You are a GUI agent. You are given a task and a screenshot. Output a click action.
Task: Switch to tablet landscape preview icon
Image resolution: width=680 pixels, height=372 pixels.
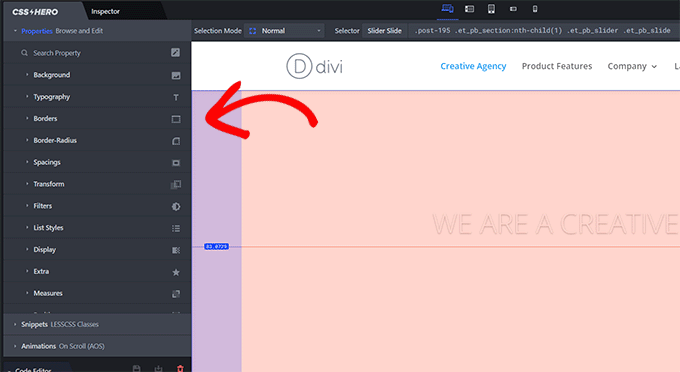469,9
